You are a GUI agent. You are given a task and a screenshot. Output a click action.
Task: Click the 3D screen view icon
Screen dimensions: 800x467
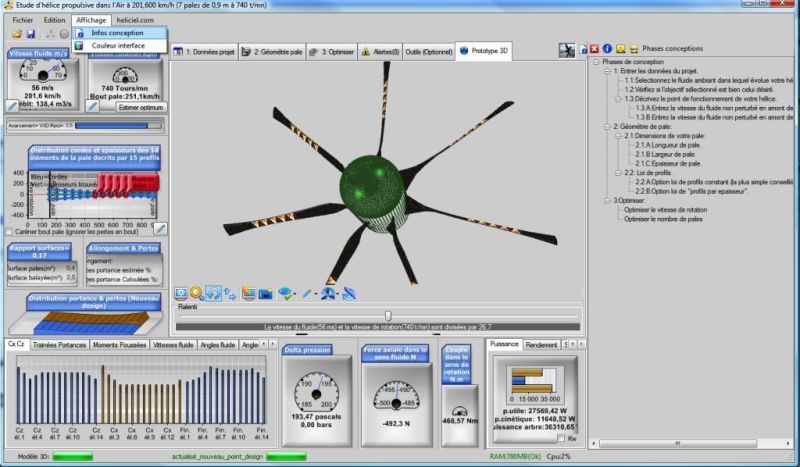point(181,293)
